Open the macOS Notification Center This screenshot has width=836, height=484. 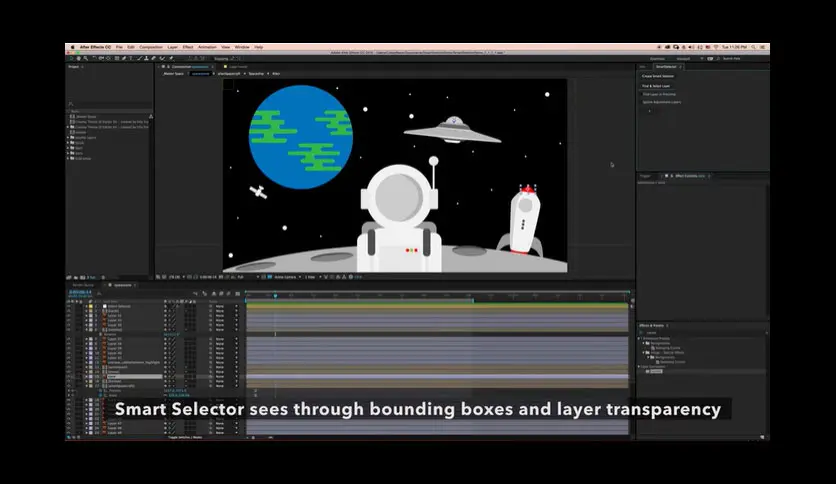tap(762, 47)
